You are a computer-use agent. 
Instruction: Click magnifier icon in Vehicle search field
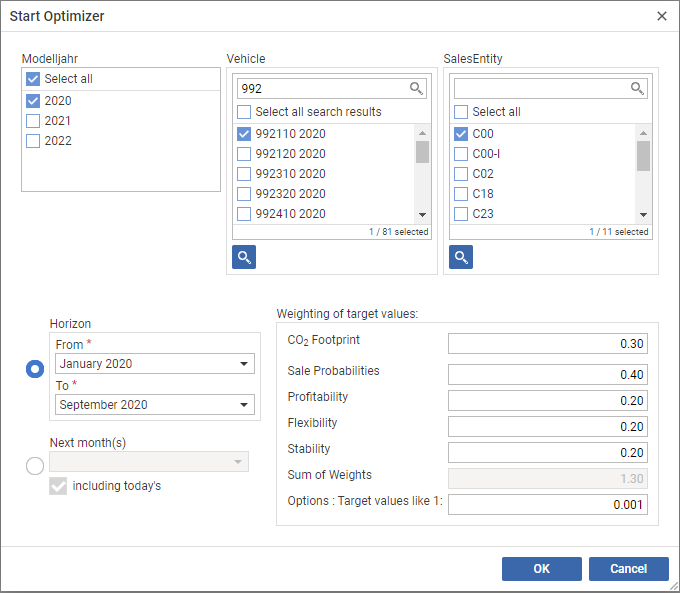[417, 89]
